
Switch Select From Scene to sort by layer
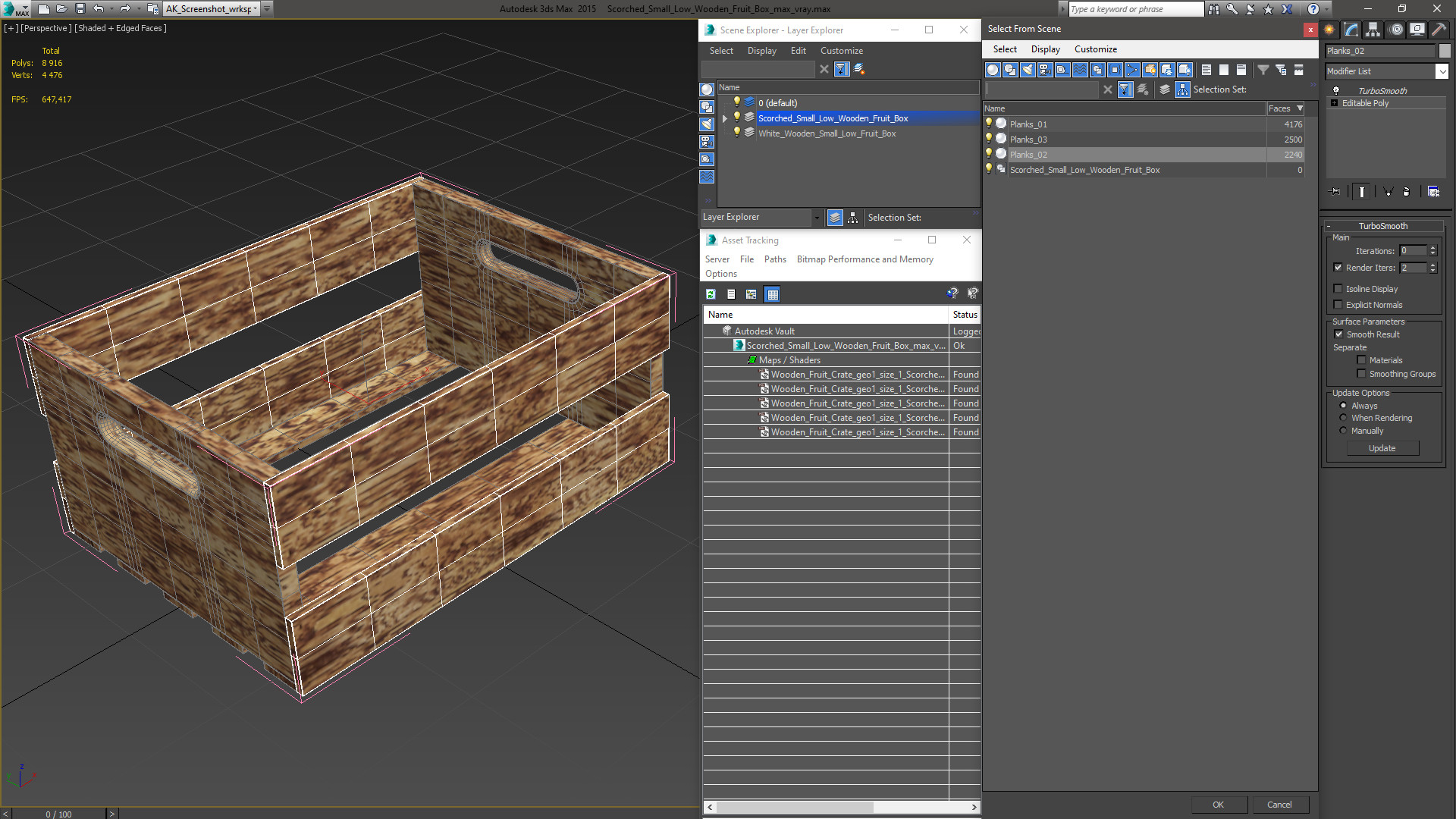point(1165,89)
